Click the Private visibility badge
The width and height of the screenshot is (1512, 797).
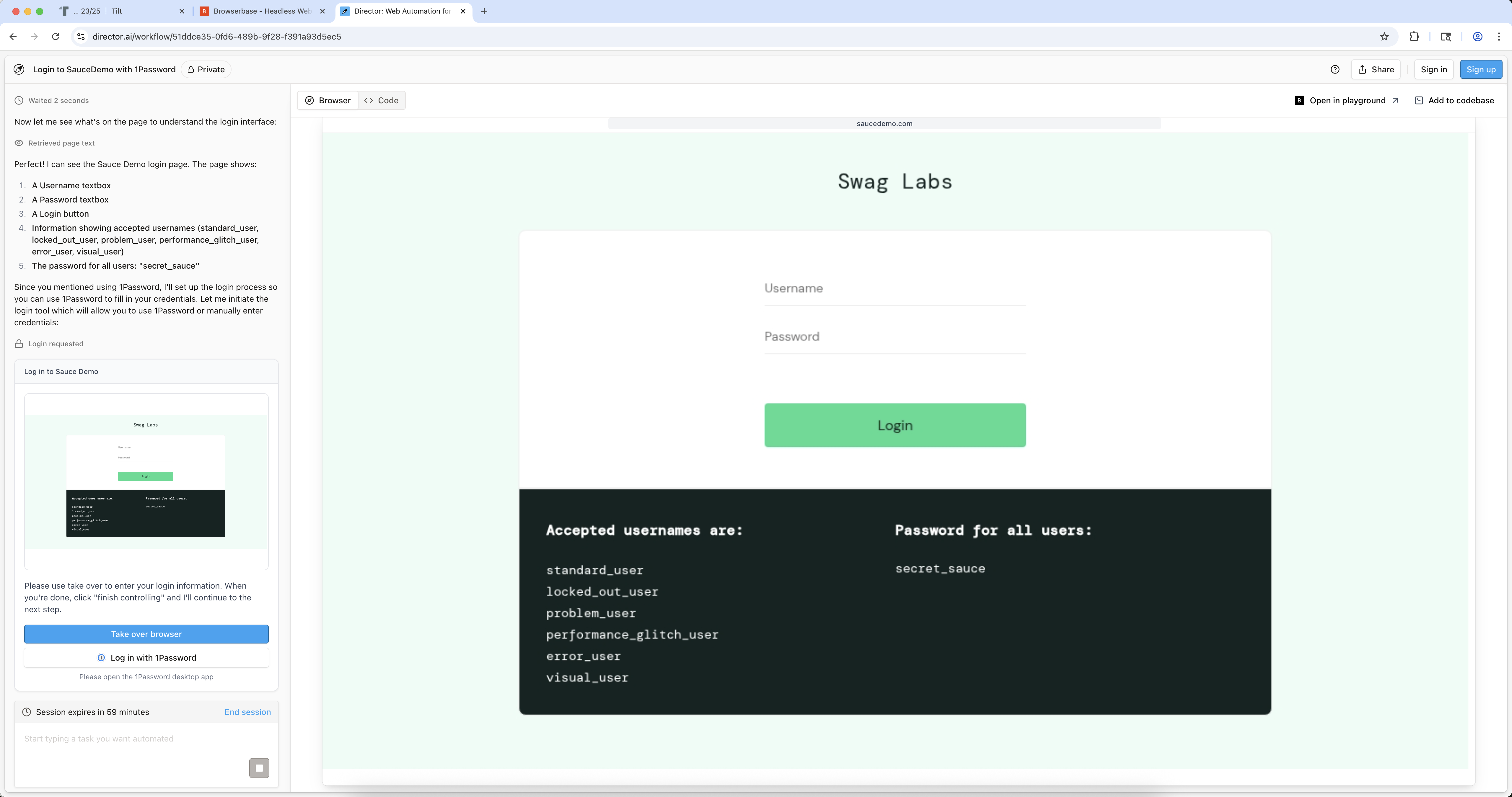point(206,69)
